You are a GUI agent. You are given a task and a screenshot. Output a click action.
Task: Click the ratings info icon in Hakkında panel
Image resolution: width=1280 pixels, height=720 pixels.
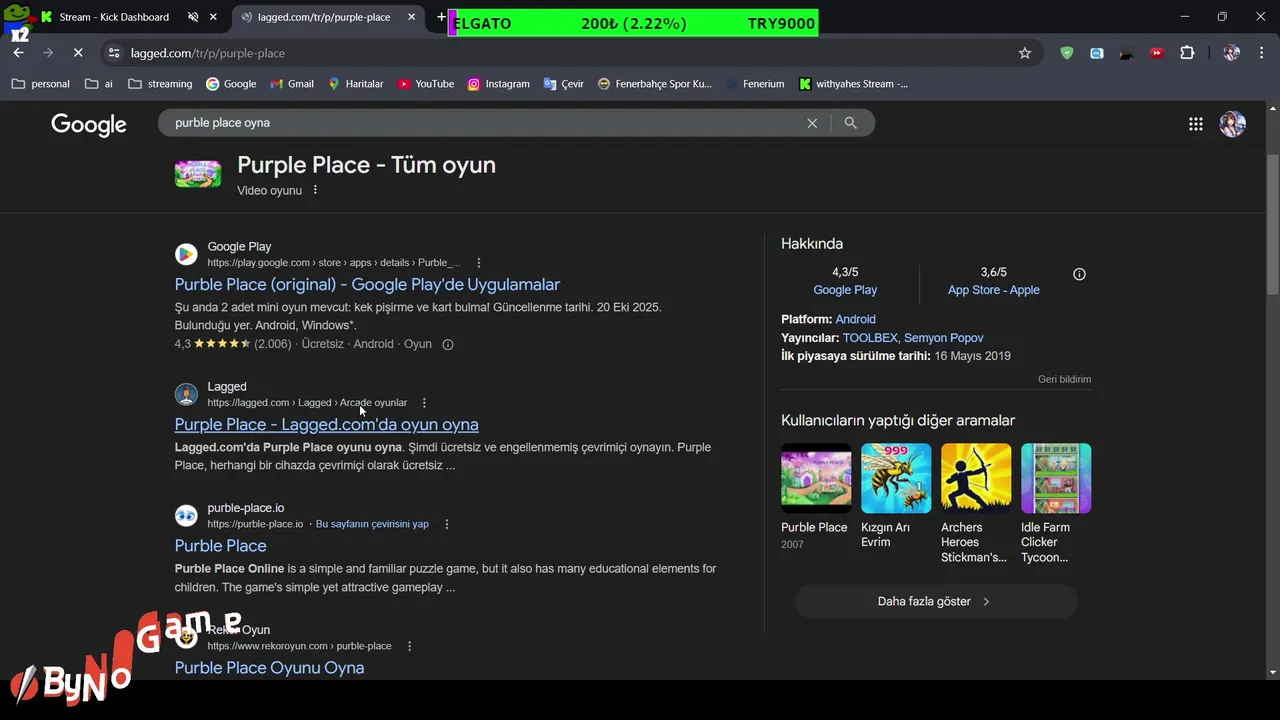[x=1079, y=274]
